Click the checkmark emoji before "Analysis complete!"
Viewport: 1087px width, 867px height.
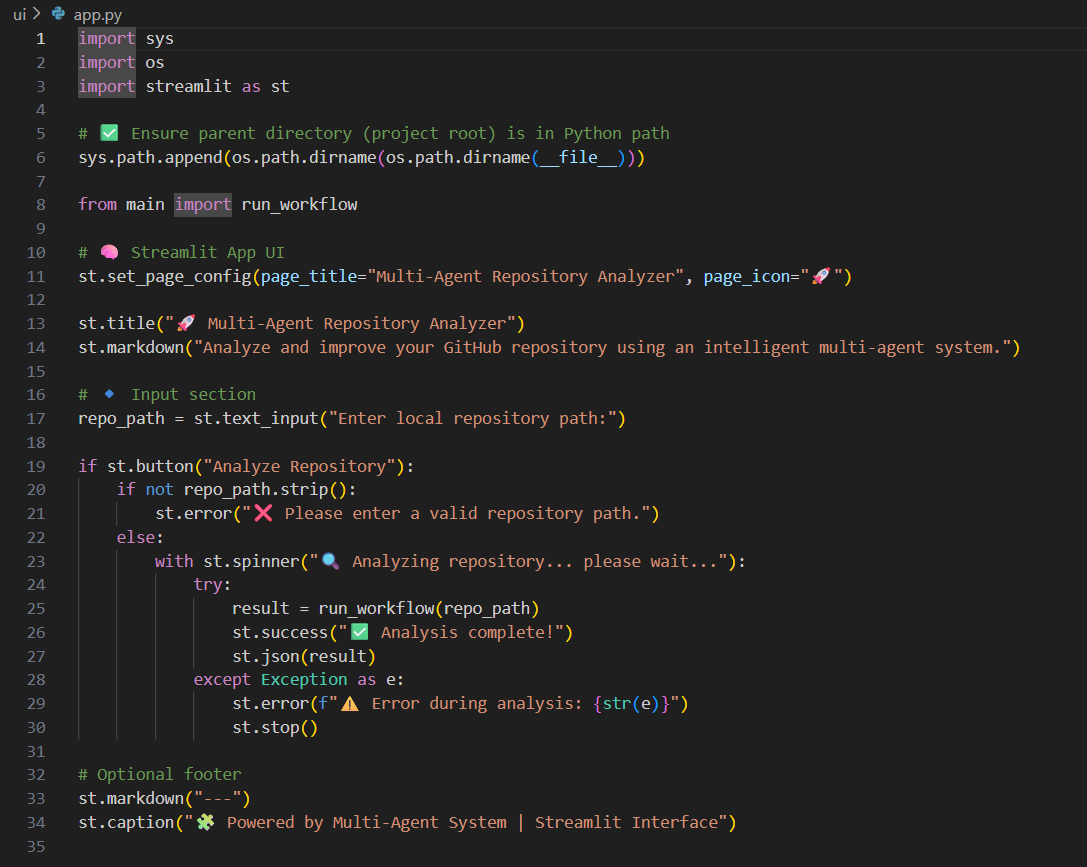point(359,632)
